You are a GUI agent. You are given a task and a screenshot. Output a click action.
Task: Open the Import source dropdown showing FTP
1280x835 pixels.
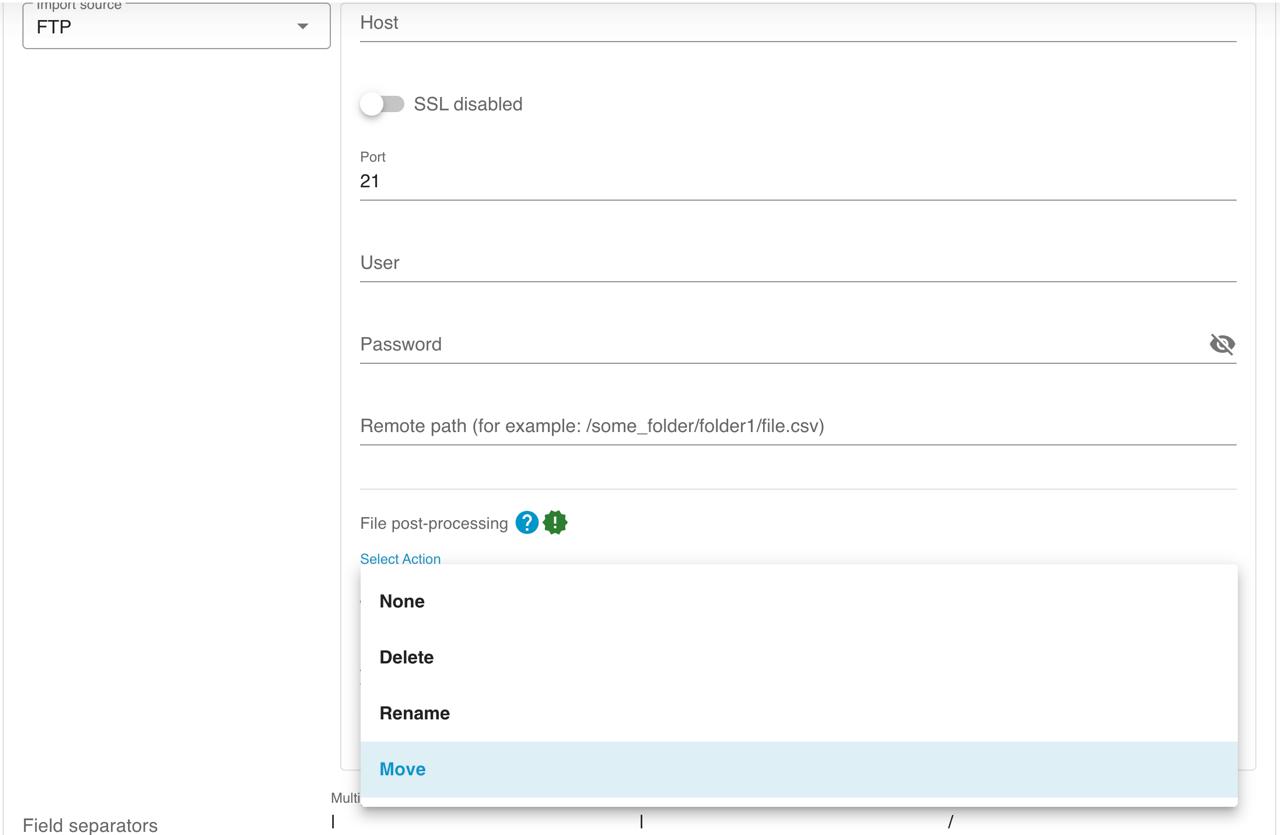176,26
